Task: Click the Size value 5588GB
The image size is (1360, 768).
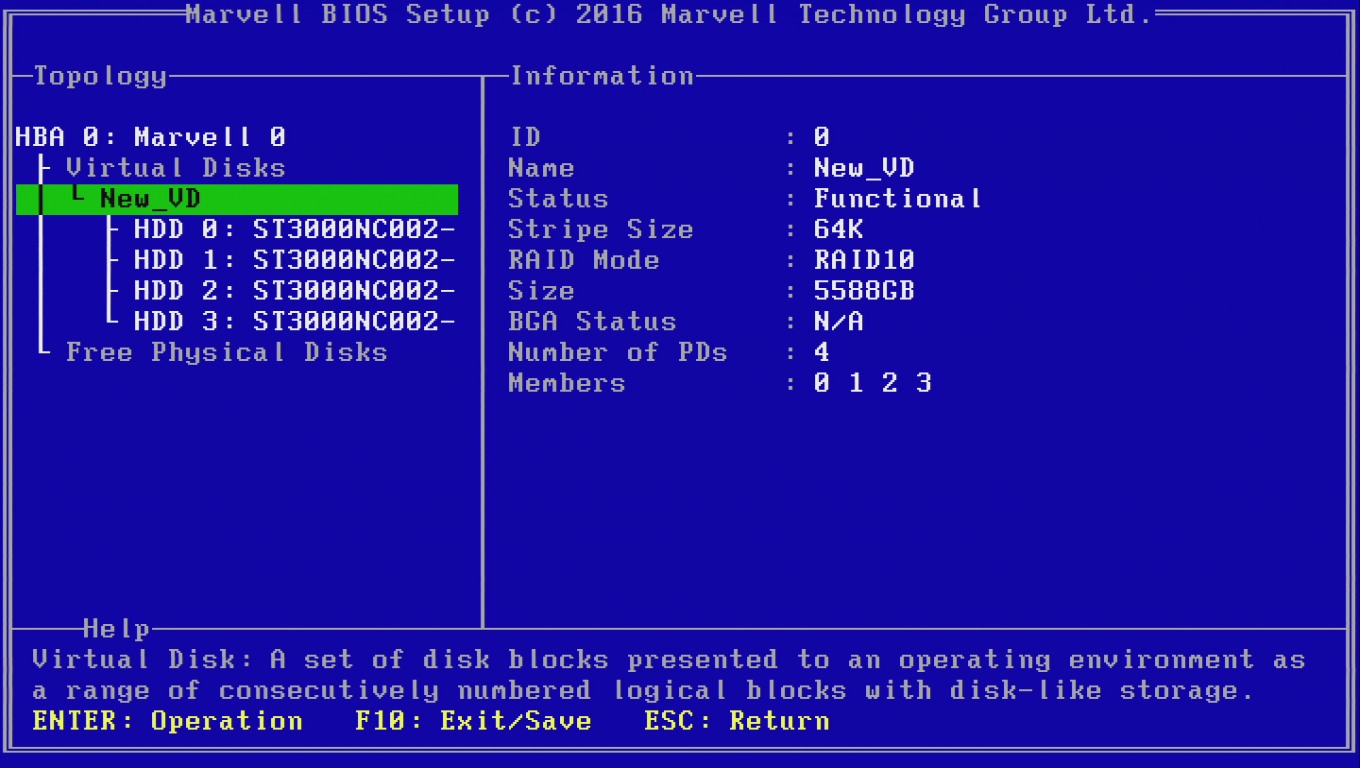Action: click(x=865, y=291)
